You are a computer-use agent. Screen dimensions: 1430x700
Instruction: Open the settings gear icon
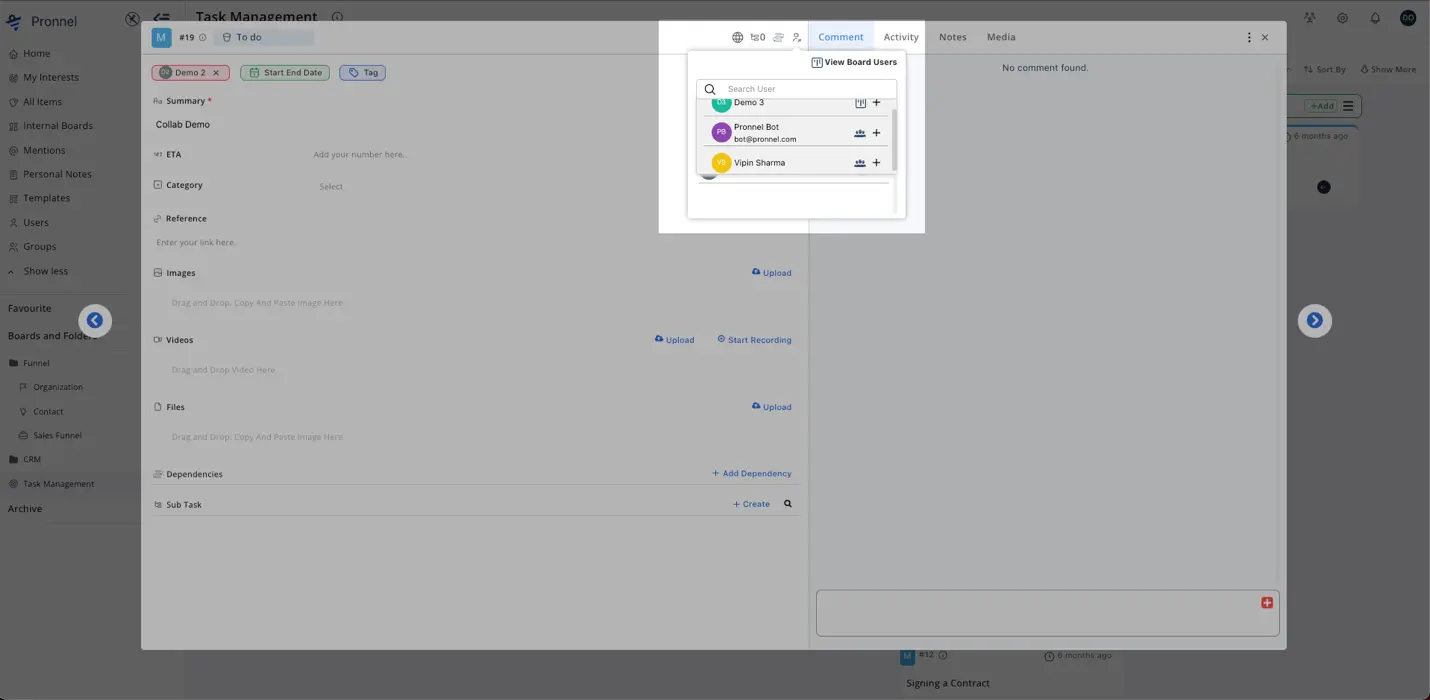[x=1343, y=18]
